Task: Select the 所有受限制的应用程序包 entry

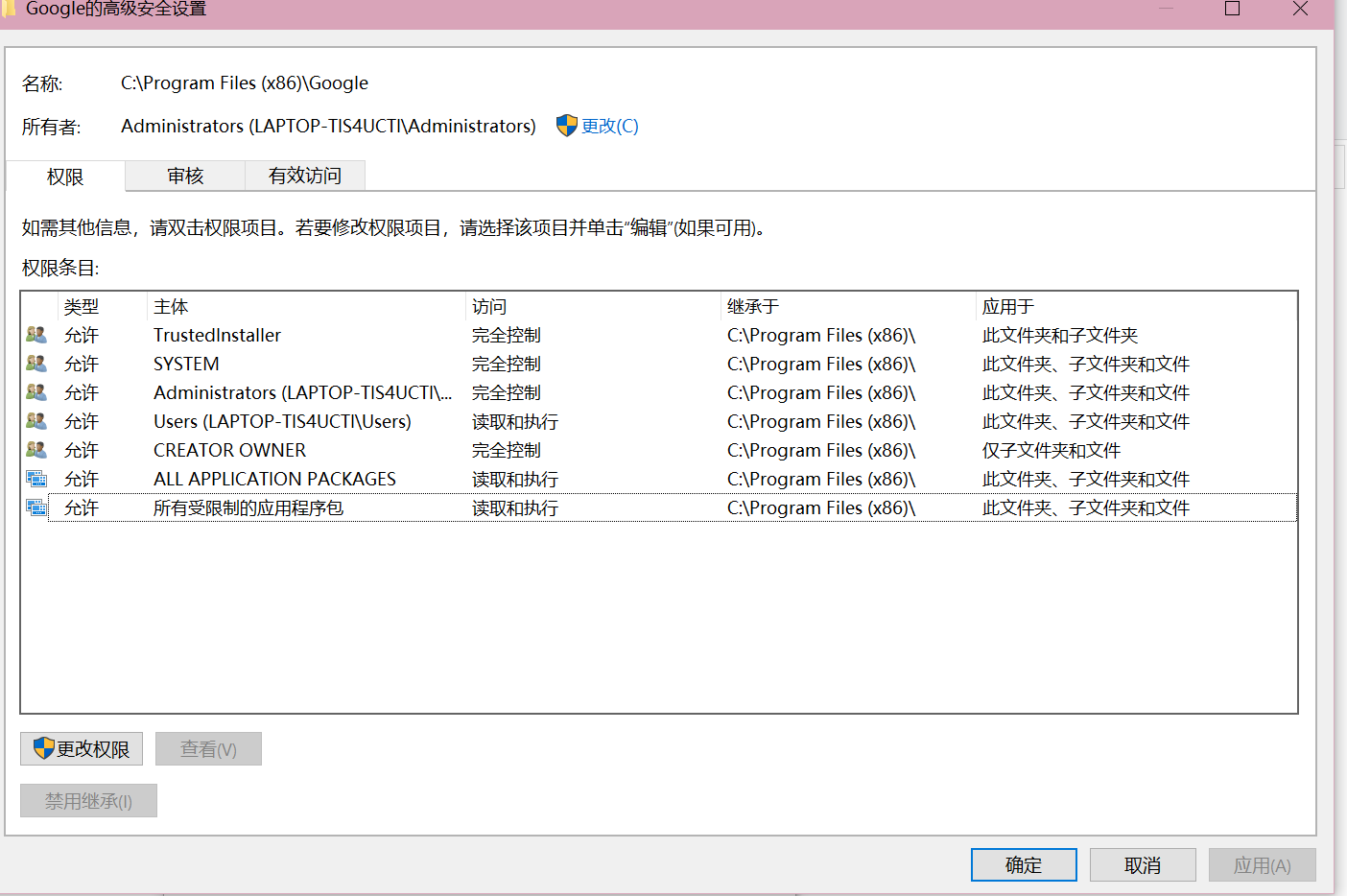Action: coord(659,507)
